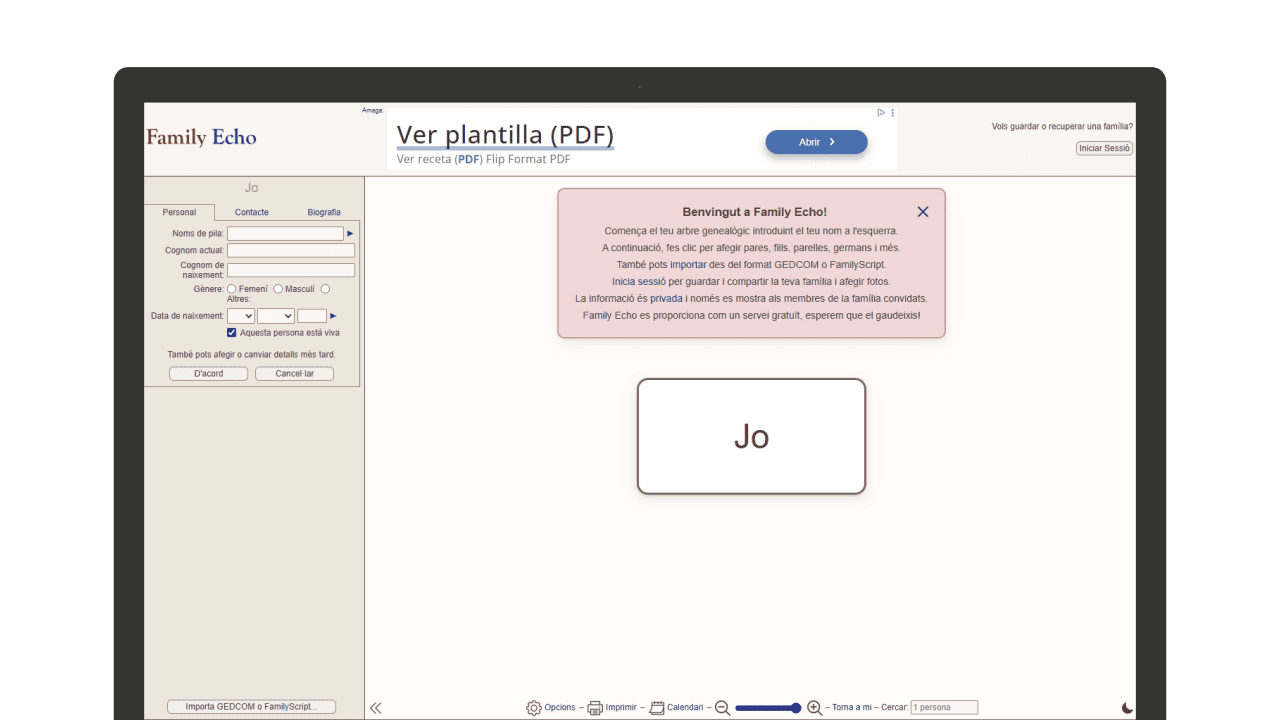This screenshot has width=1280, height=720.
Task: Click the Imprimir text link
Action: coord(621,708)
